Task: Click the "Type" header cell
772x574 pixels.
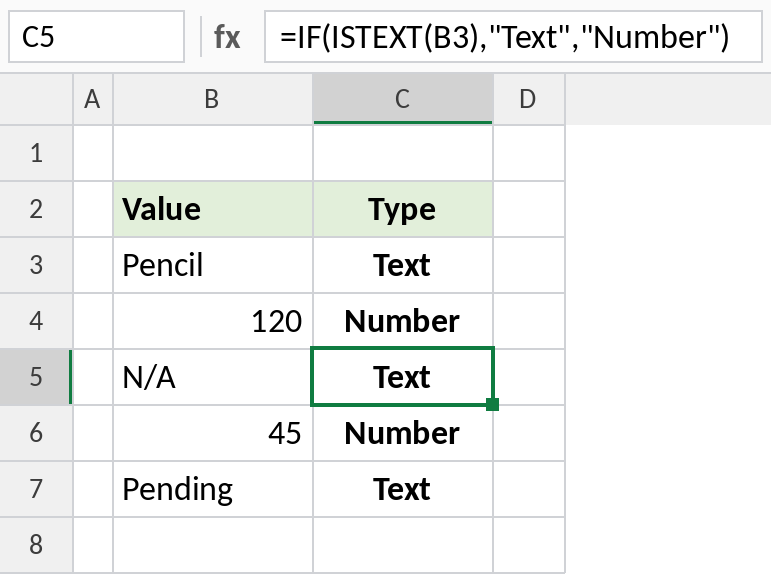Action: [x=403, y=209]
